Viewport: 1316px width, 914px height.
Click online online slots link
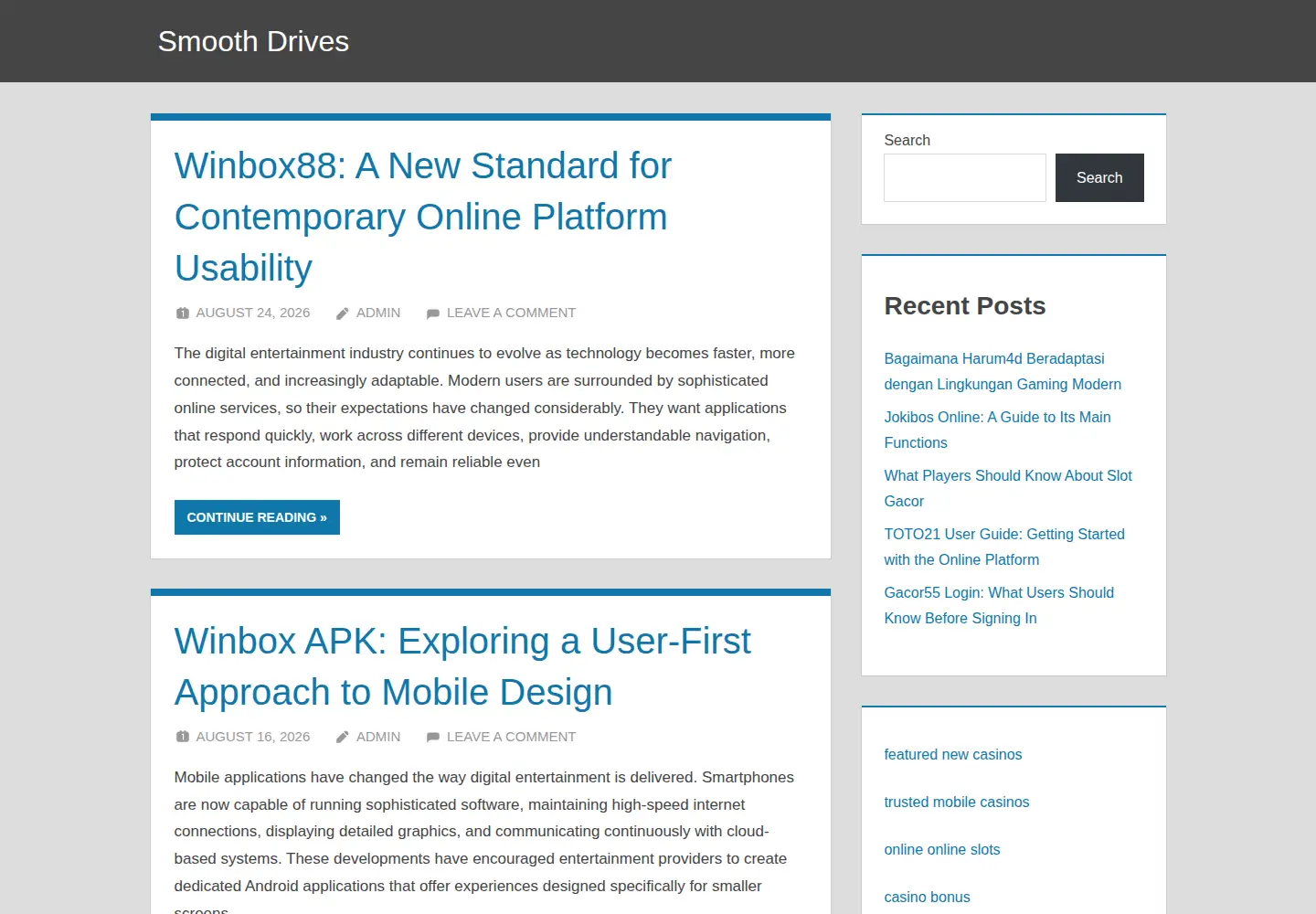(x=941, y=849)
